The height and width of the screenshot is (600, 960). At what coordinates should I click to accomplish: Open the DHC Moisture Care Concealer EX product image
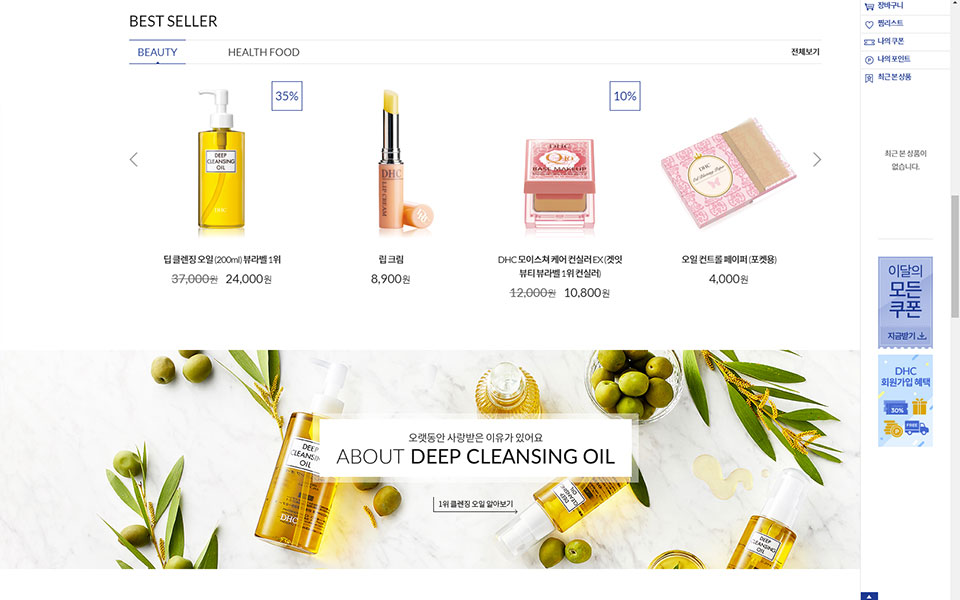(x=559, y=184)
